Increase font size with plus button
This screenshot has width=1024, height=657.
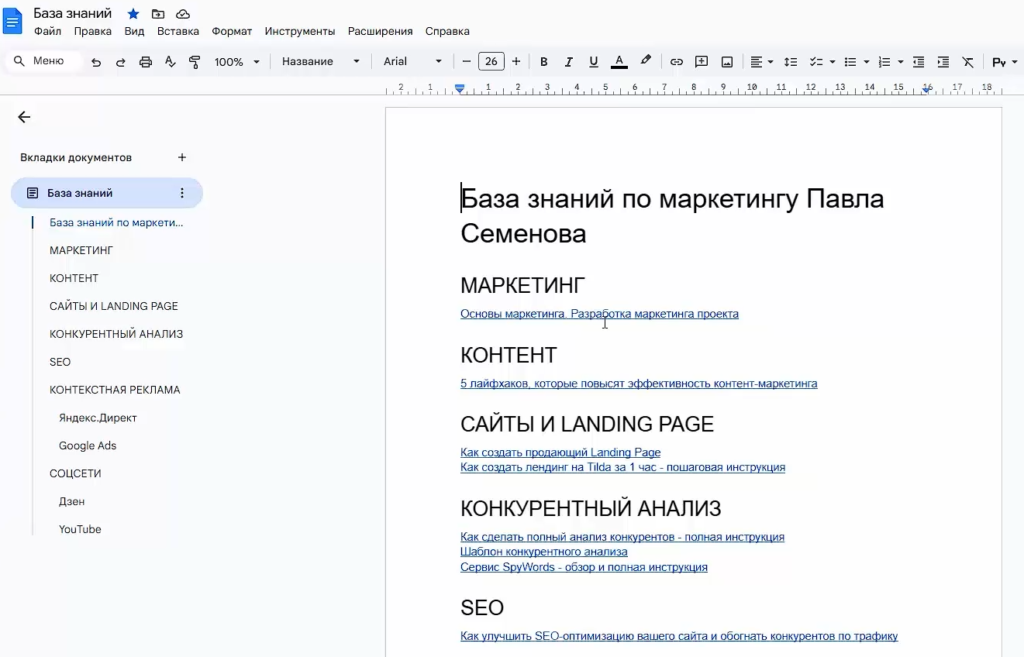point(516,61)
